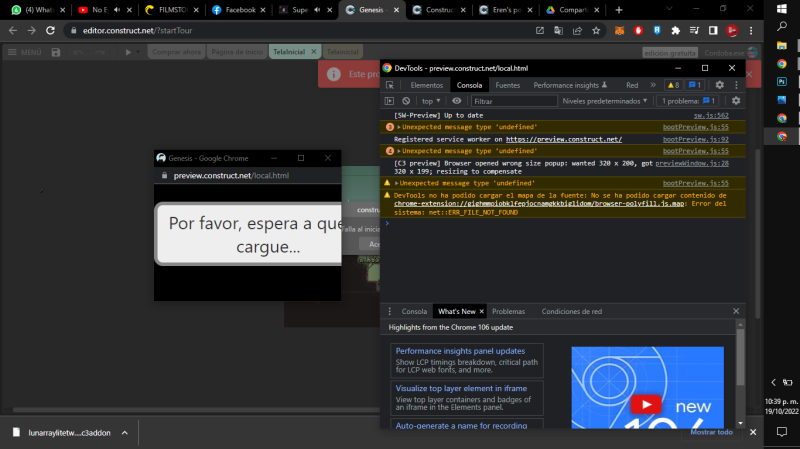Click Mostrar todo downloads link
The width and height of the screenshot is (800, 449).
click(x=711, y=432)
